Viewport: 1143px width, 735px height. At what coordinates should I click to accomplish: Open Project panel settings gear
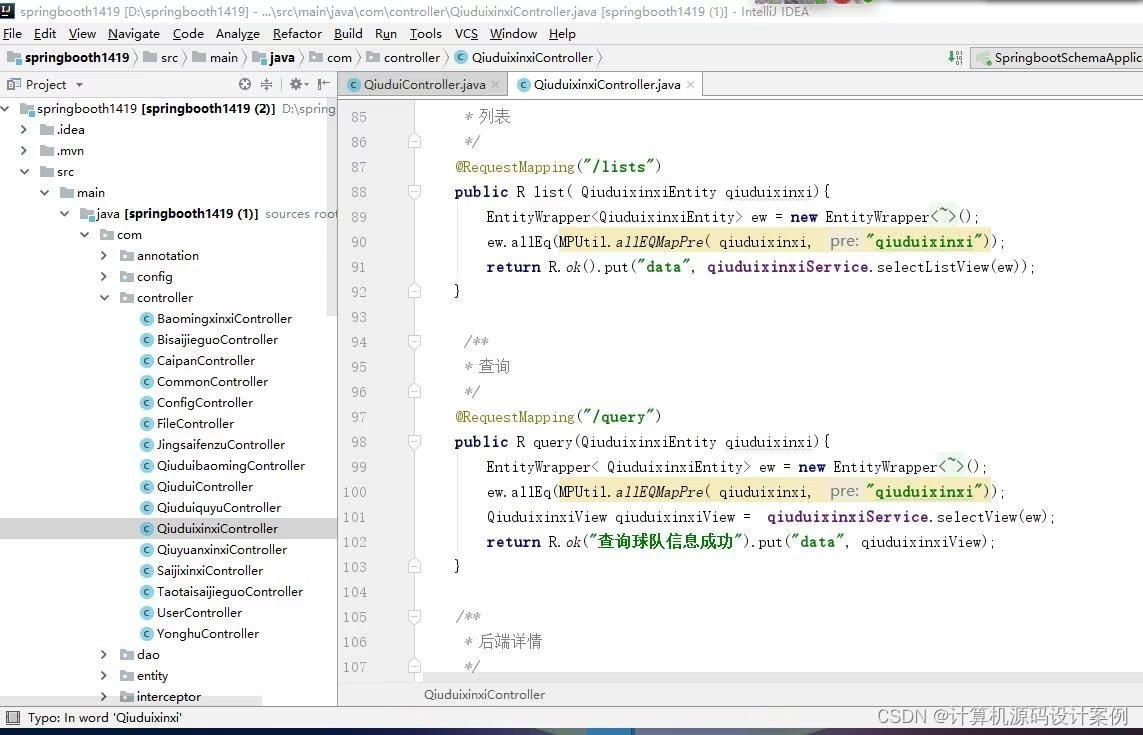tap(296, 84)
